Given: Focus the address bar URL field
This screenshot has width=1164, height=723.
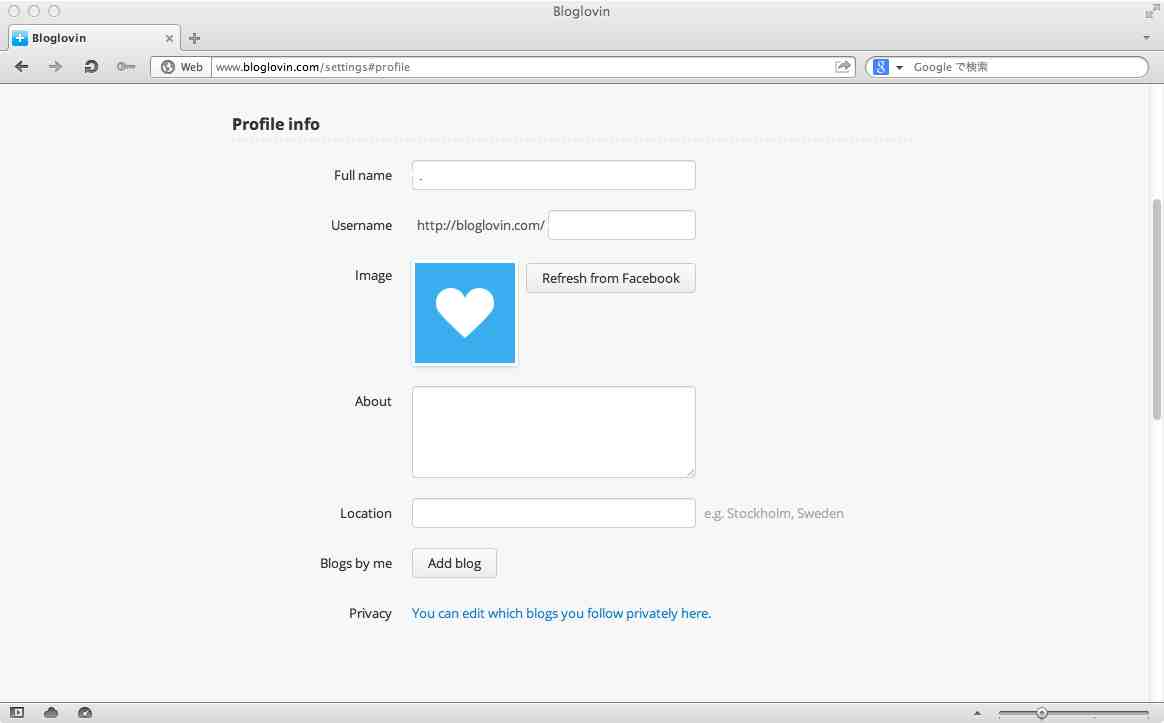Looking at the screenshot, I should (x=523, y=67).
